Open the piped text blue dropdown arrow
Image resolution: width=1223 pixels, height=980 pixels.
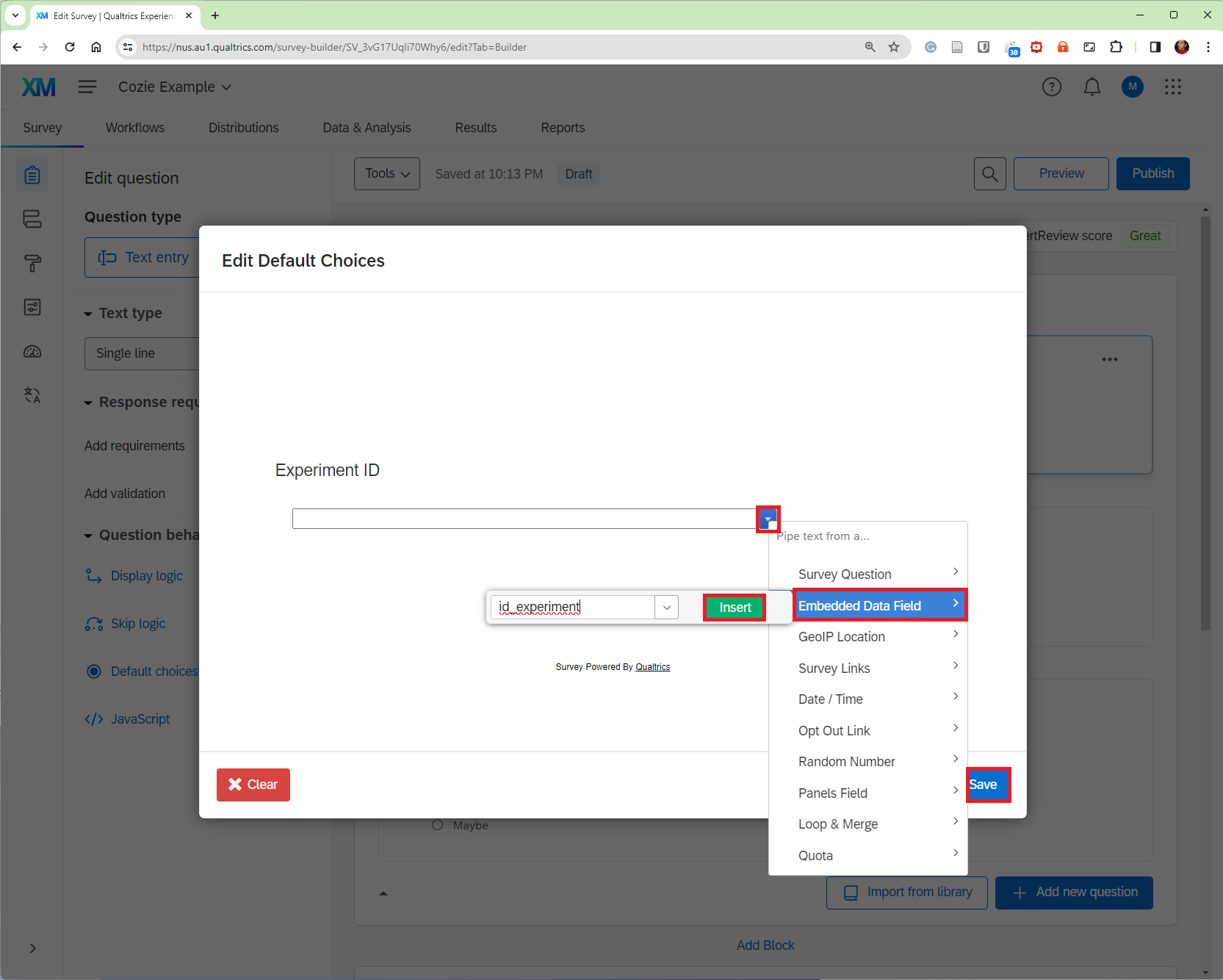[768, 519]
